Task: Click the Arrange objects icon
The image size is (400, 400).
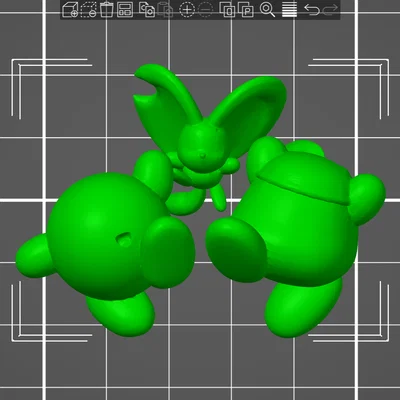Action: [x=125, y=10]
